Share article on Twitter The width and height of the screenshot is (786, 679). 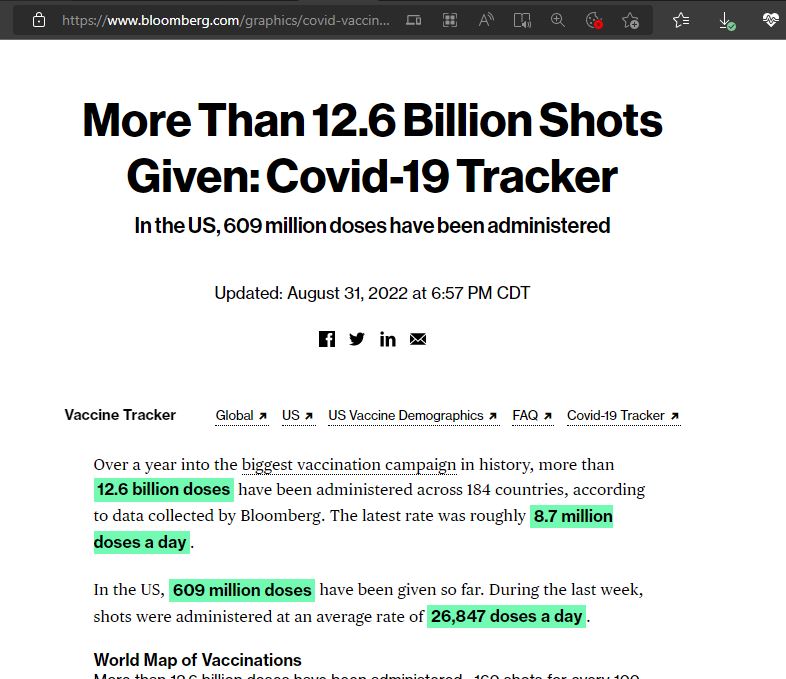(x=357, y=339)
